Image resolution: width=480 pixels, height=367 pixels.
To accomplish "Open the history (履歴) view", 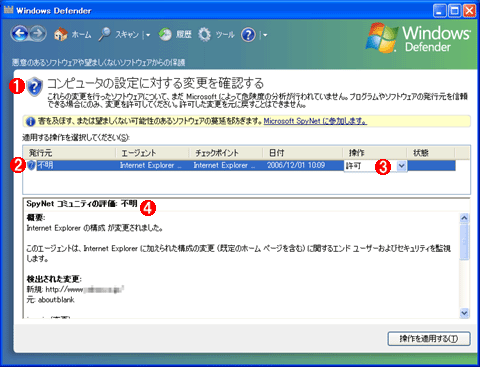I will [175, 34].
